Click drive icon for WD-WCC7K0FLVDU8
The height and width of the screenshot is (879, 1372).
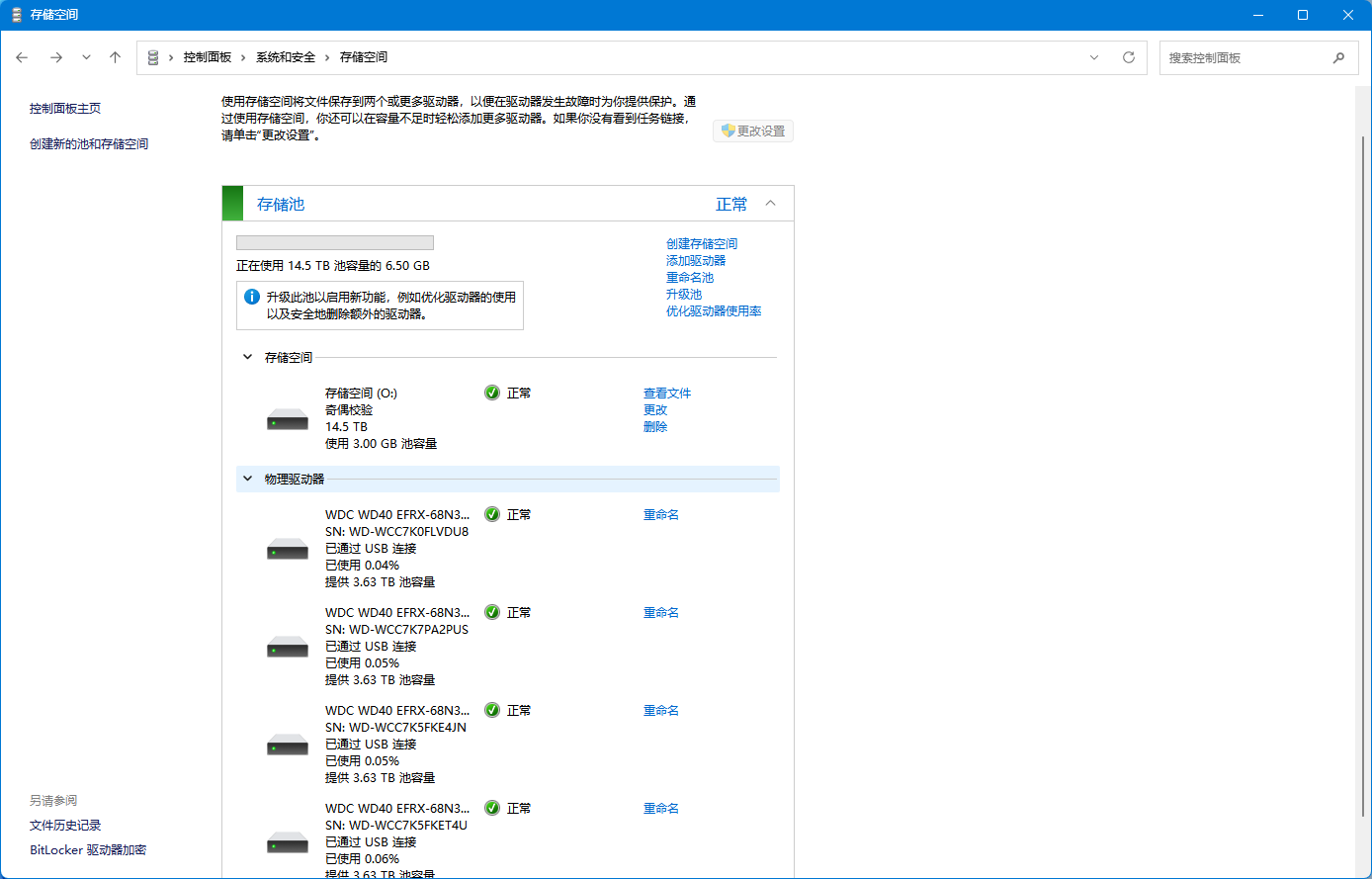tap(288, 549)
